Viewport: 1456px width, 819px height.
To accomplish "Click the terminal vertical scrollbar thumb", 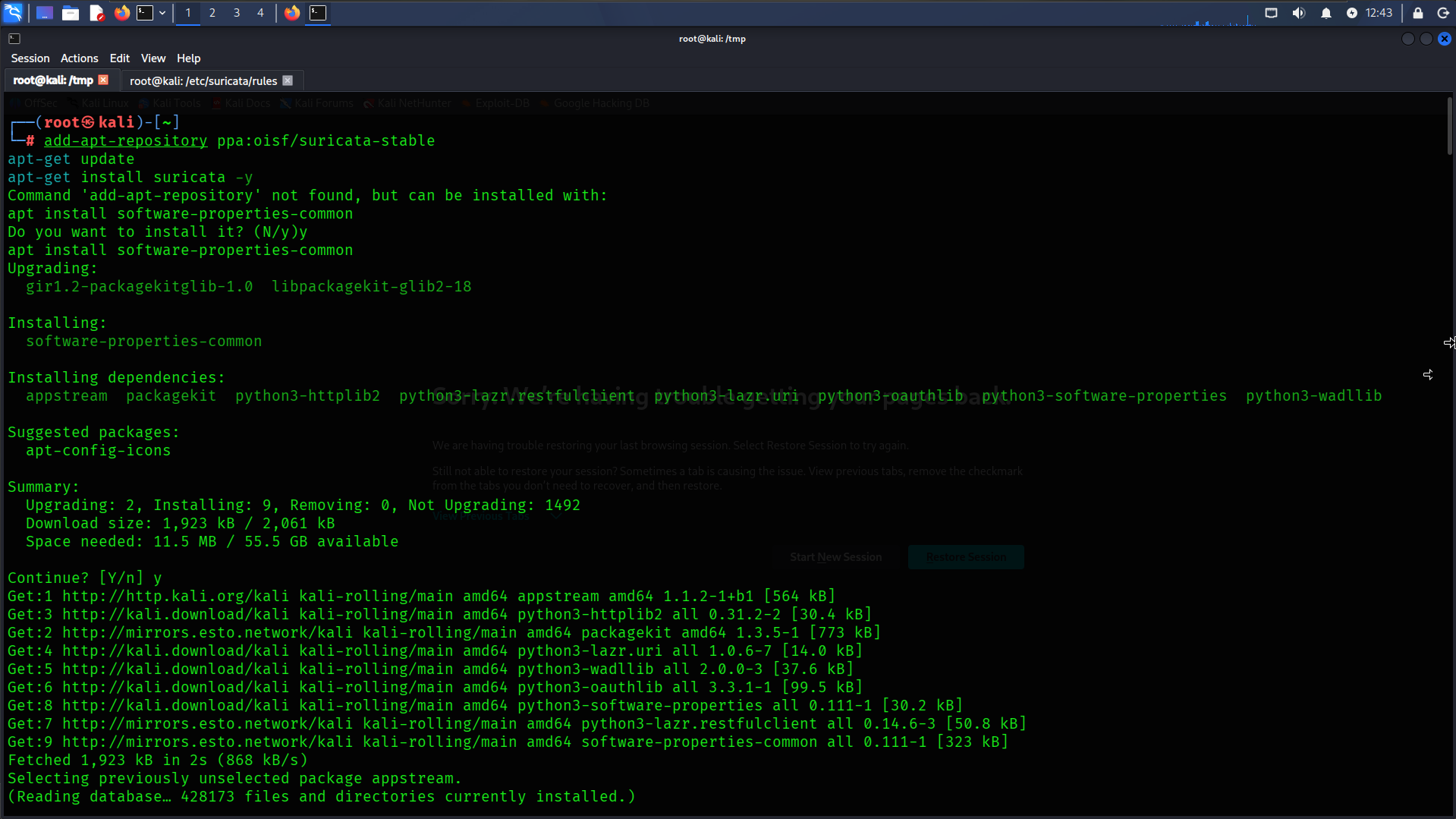I will point(1449,126).
